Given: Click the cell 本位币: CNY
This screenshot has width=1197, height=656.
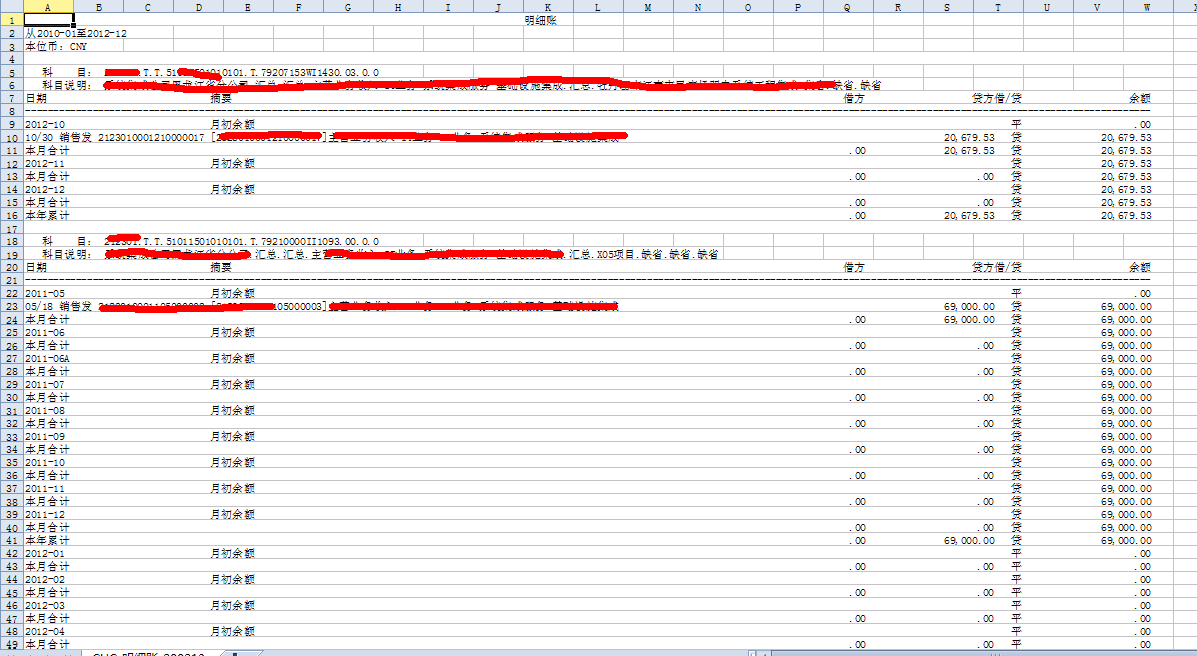Looking at the screenshot, I should (x=56, y=47).
